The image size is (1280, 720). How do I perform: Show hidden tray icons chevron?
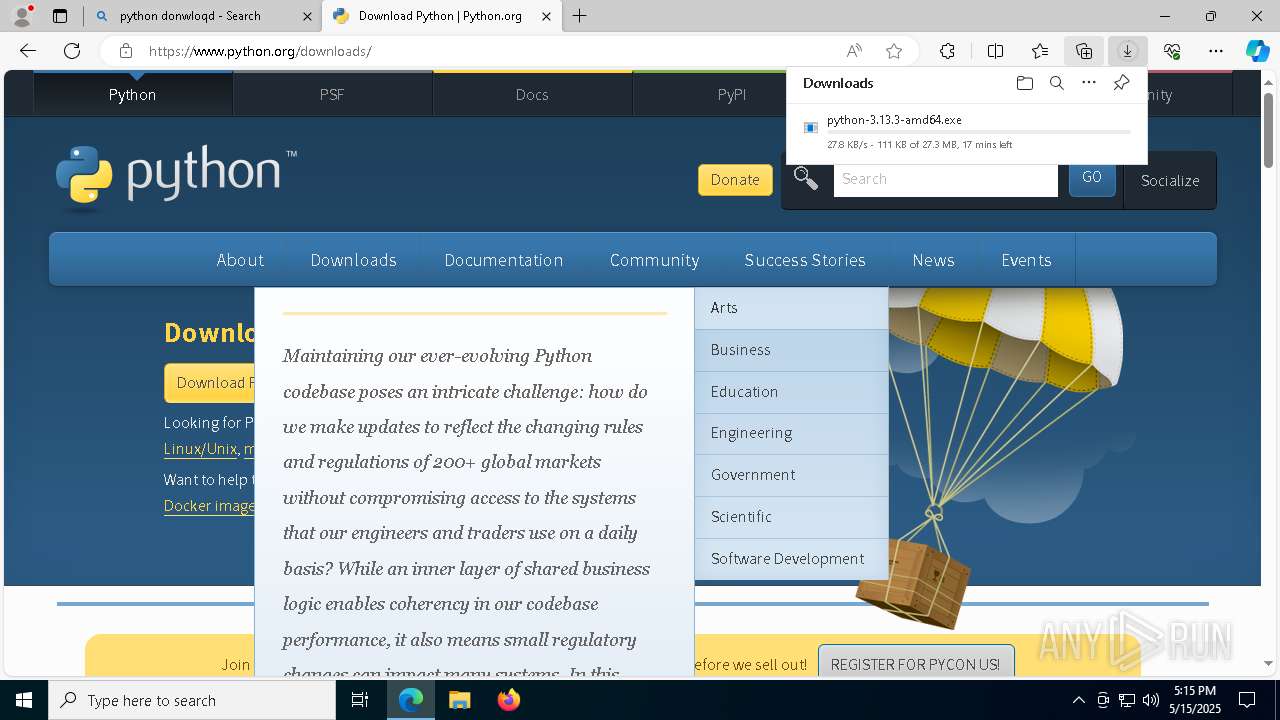click(x=1078, y=700)
